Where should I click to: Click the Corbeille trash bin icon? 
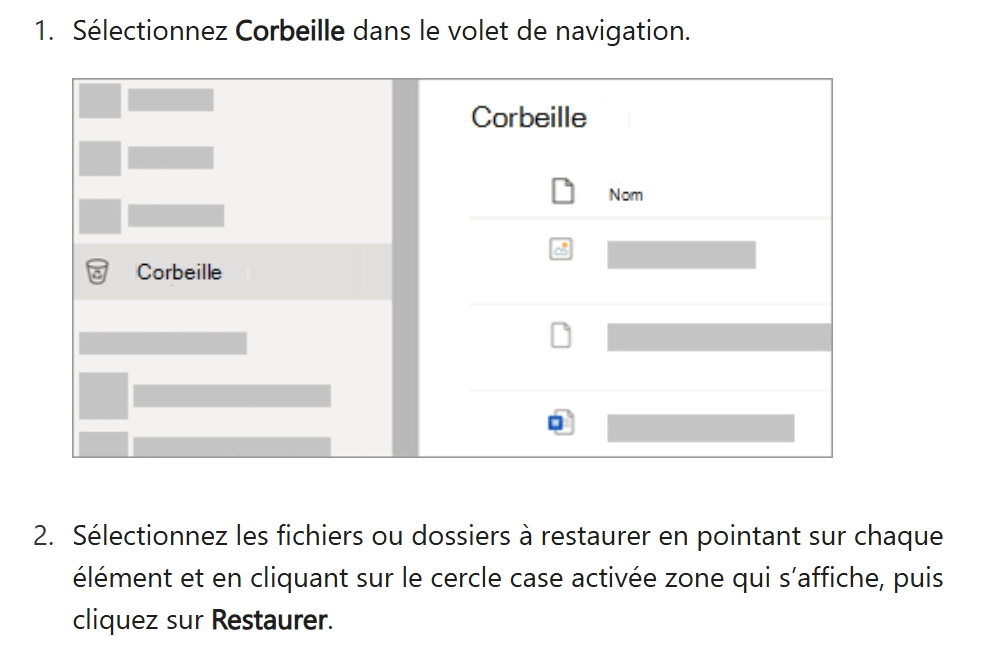pyautogui.click(x=97, y=272)
